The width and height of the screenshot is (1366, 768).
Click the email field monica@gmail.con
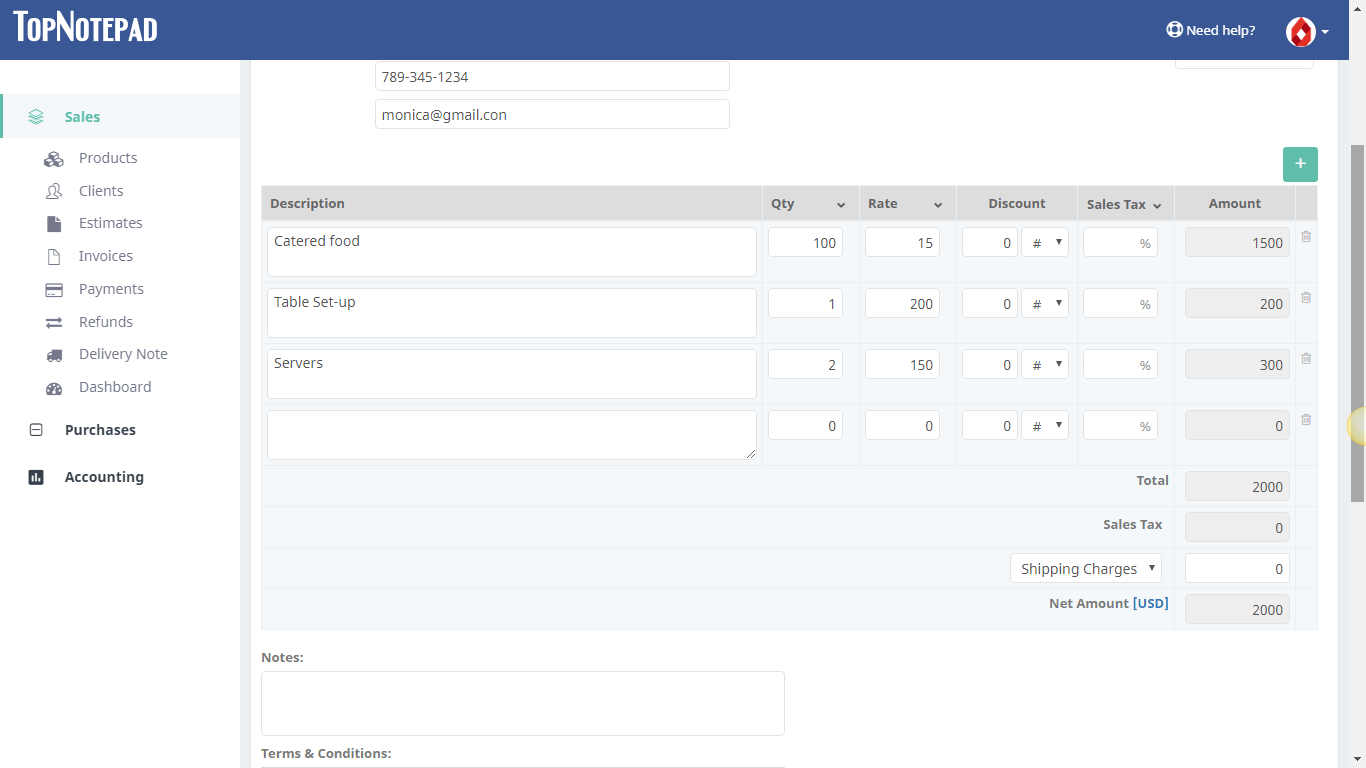click(x=552, y=114)
